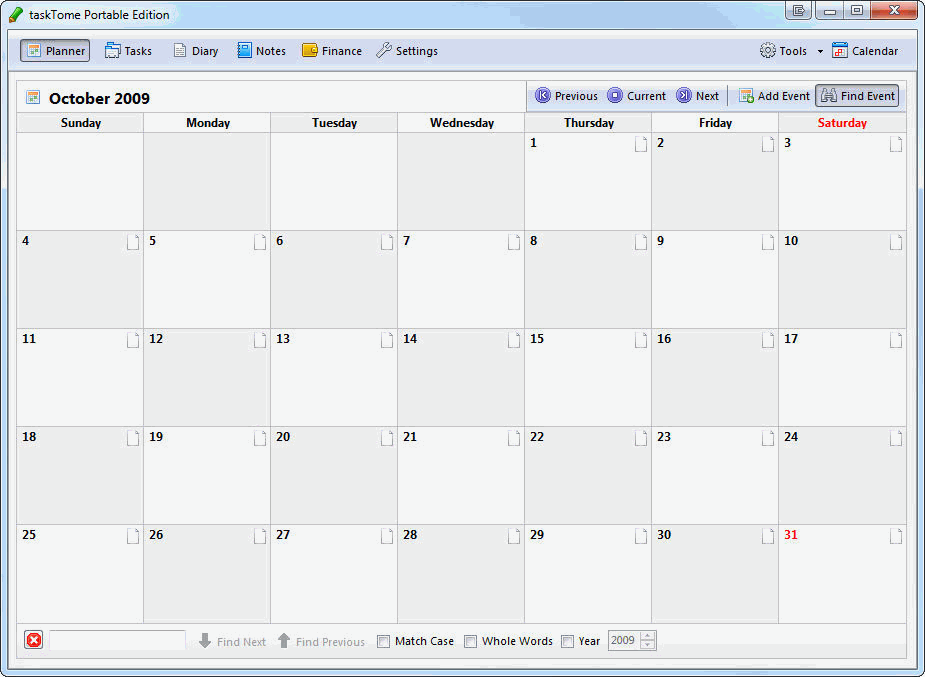The height and width of the screenshot is (677, 925).
Task: Click the Tools gear button
Action: tap(783, 51)
